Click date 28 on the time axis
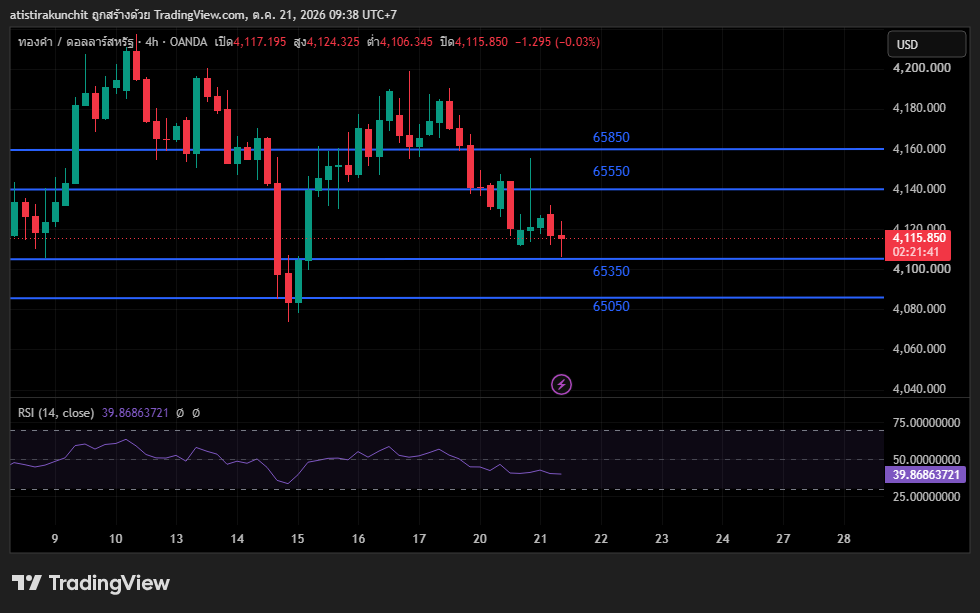 click(844, 539)
